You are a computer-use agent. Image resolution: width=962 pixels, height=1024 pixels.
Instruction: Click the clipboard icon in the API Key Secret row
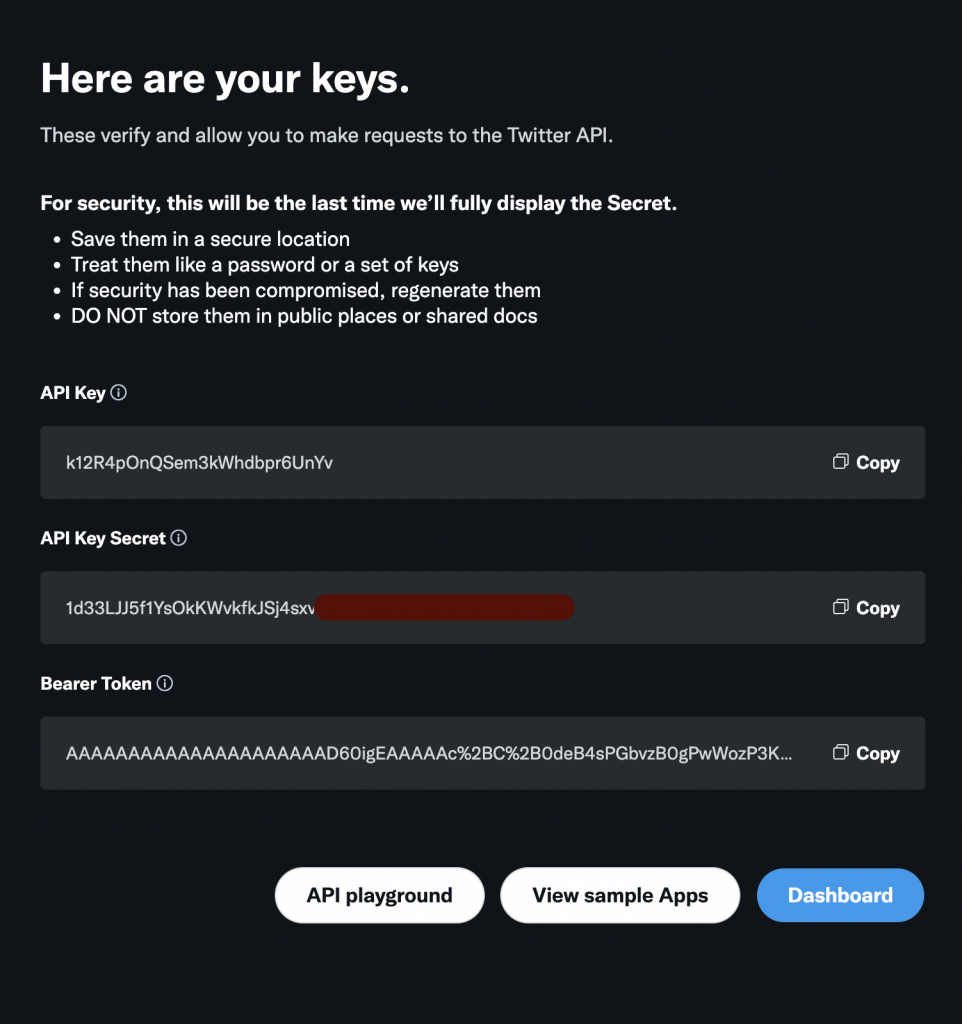[841, 607]
